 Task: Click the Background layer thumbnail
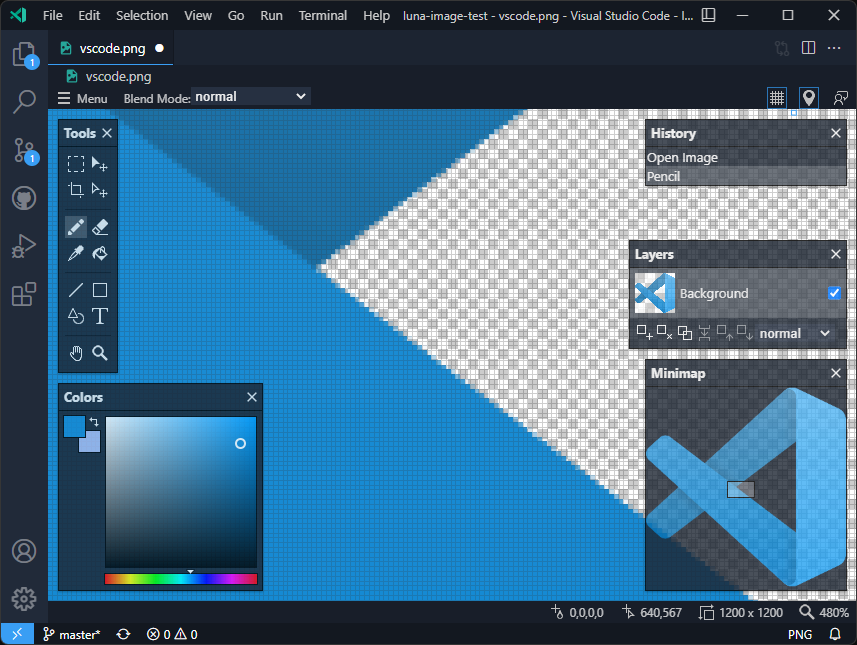tap(655, 293)
